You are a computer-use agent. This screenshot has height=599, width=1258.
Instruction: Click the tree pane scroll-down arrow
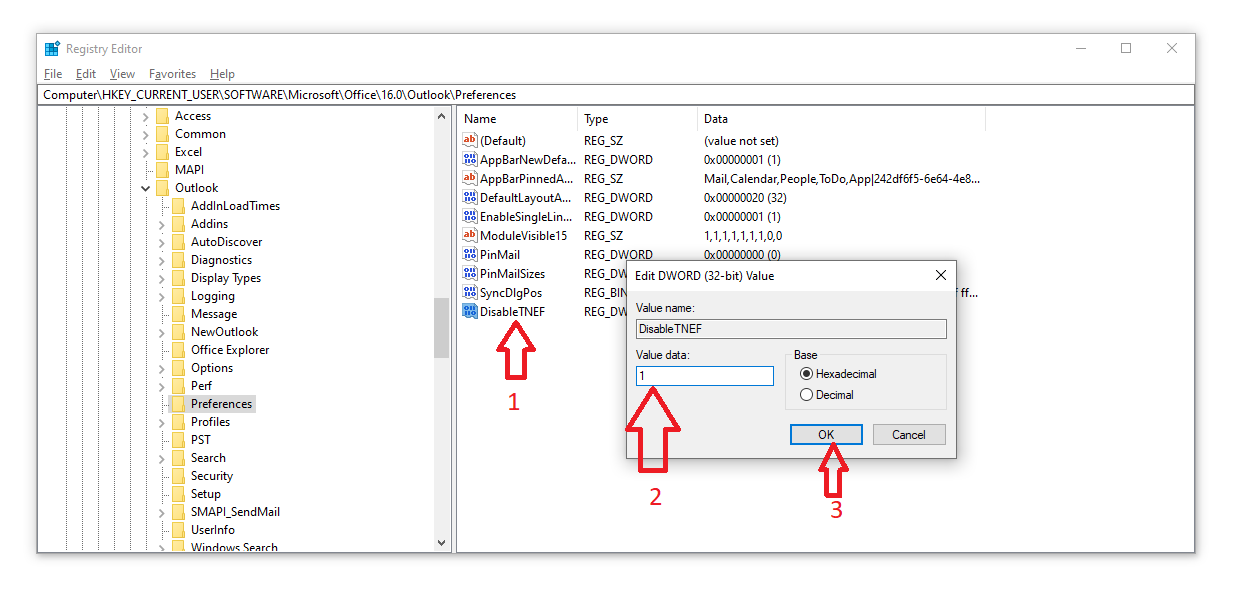[x=442, y=543]
